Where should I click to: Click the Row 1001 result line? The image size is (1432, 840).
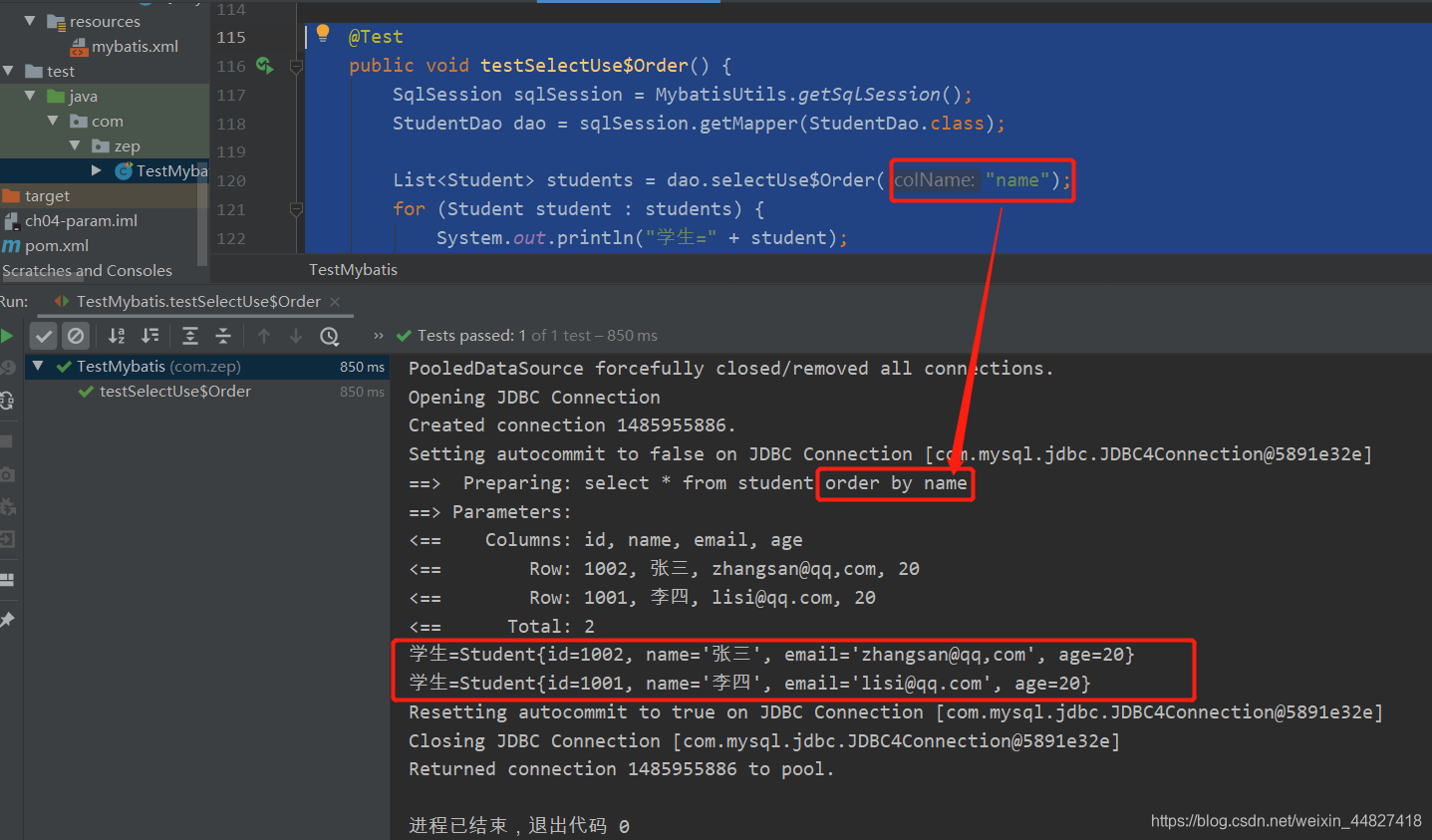[642, 598]
